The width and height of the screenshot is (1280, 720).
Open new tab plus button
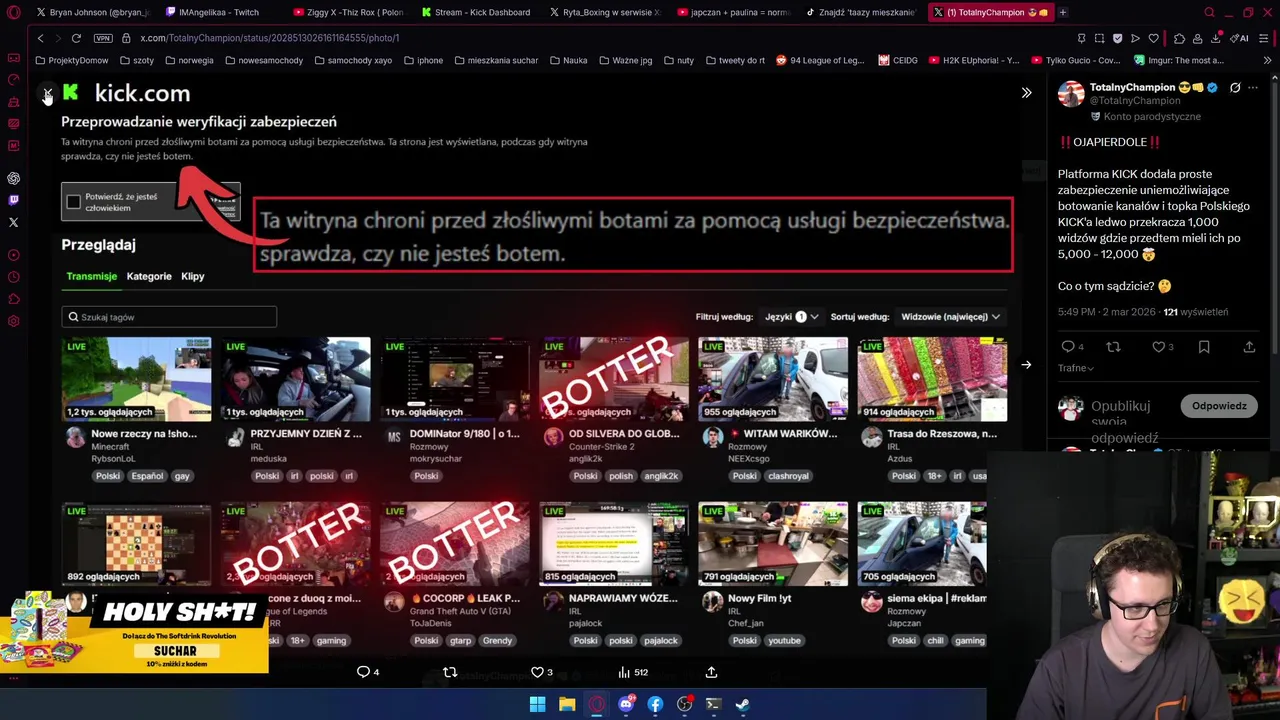[1063, 12]
